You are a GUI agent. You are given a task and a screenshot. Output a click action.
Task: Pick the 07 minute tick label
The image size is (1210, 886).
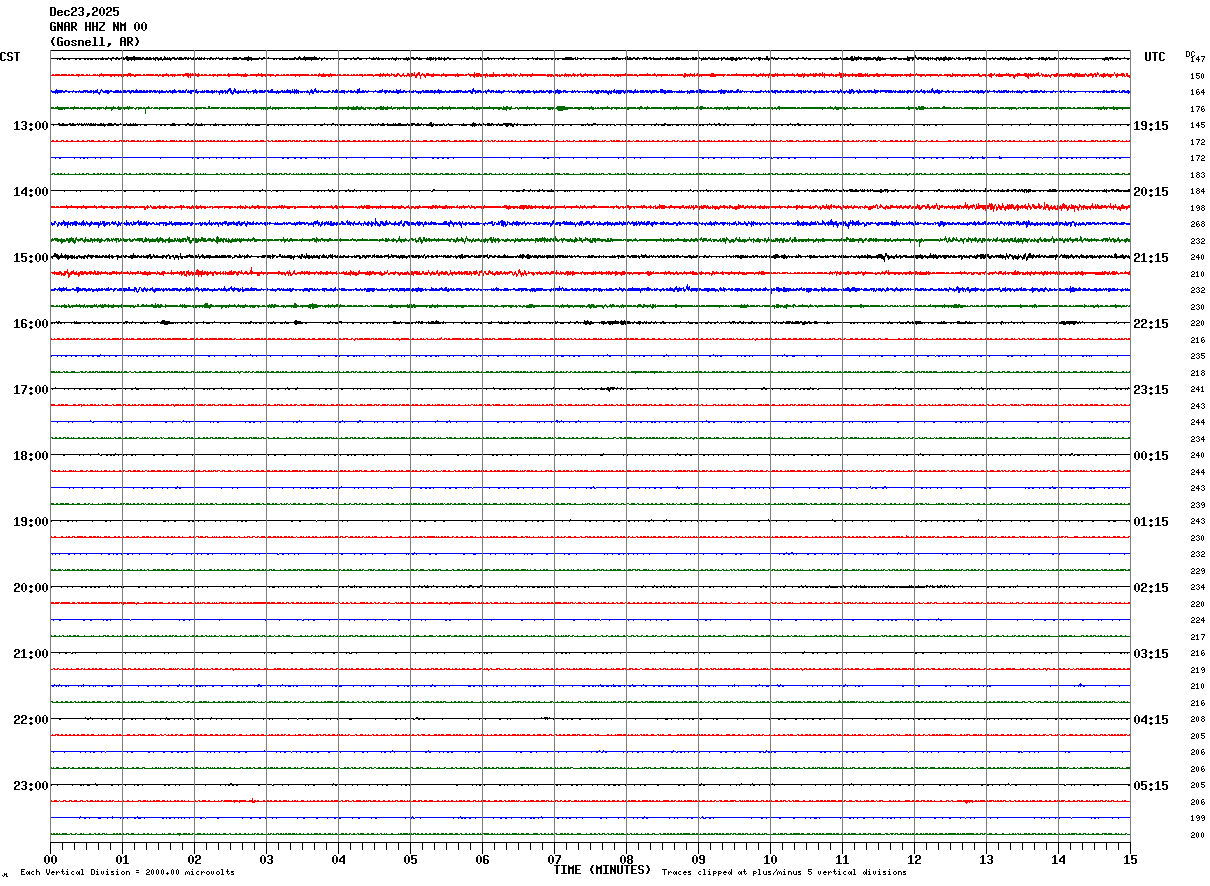(554, 859)
